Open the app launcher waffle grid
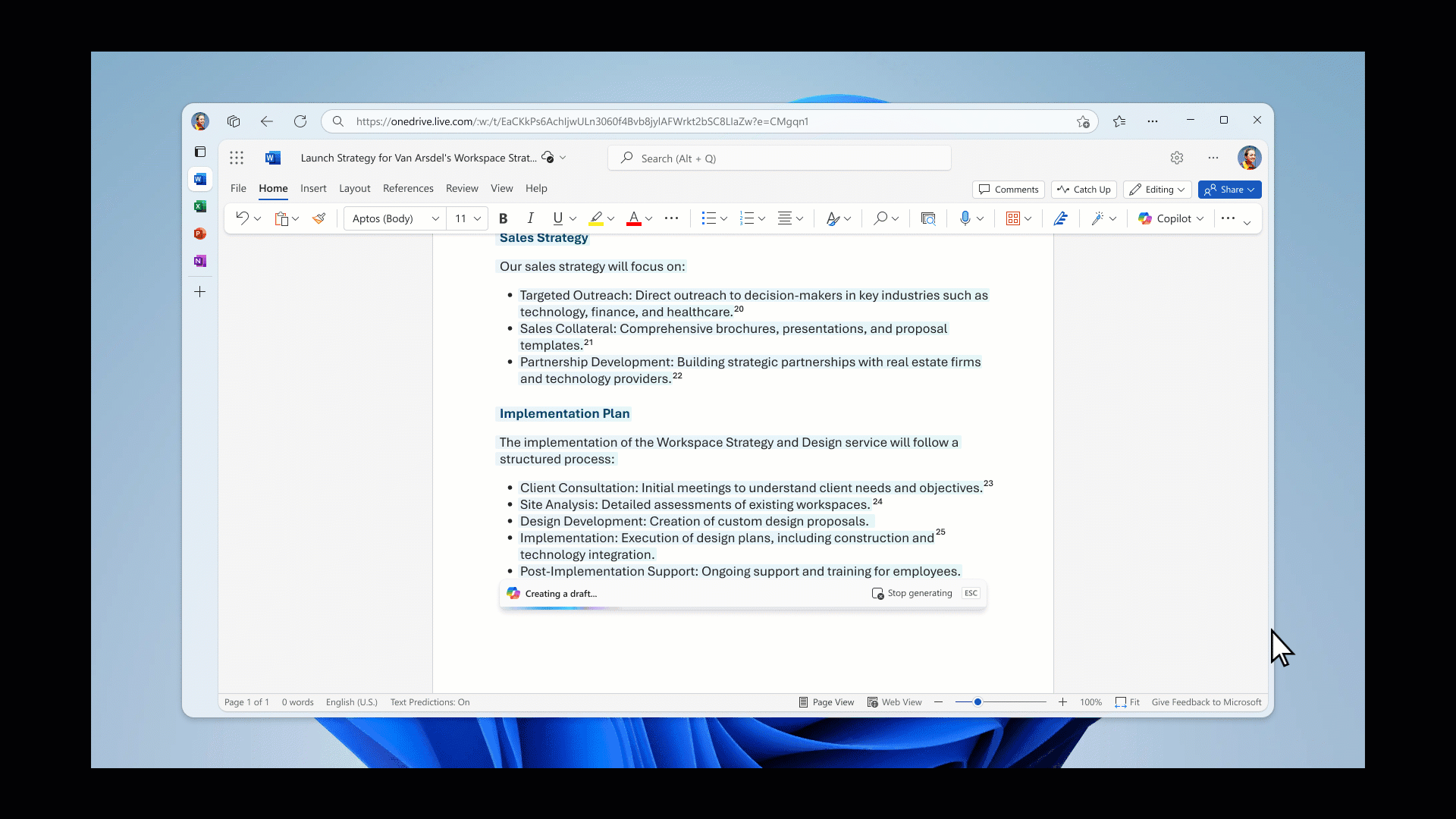This screenshot has width=1456, height=819. pyautogui.click(x=237, y=158)
